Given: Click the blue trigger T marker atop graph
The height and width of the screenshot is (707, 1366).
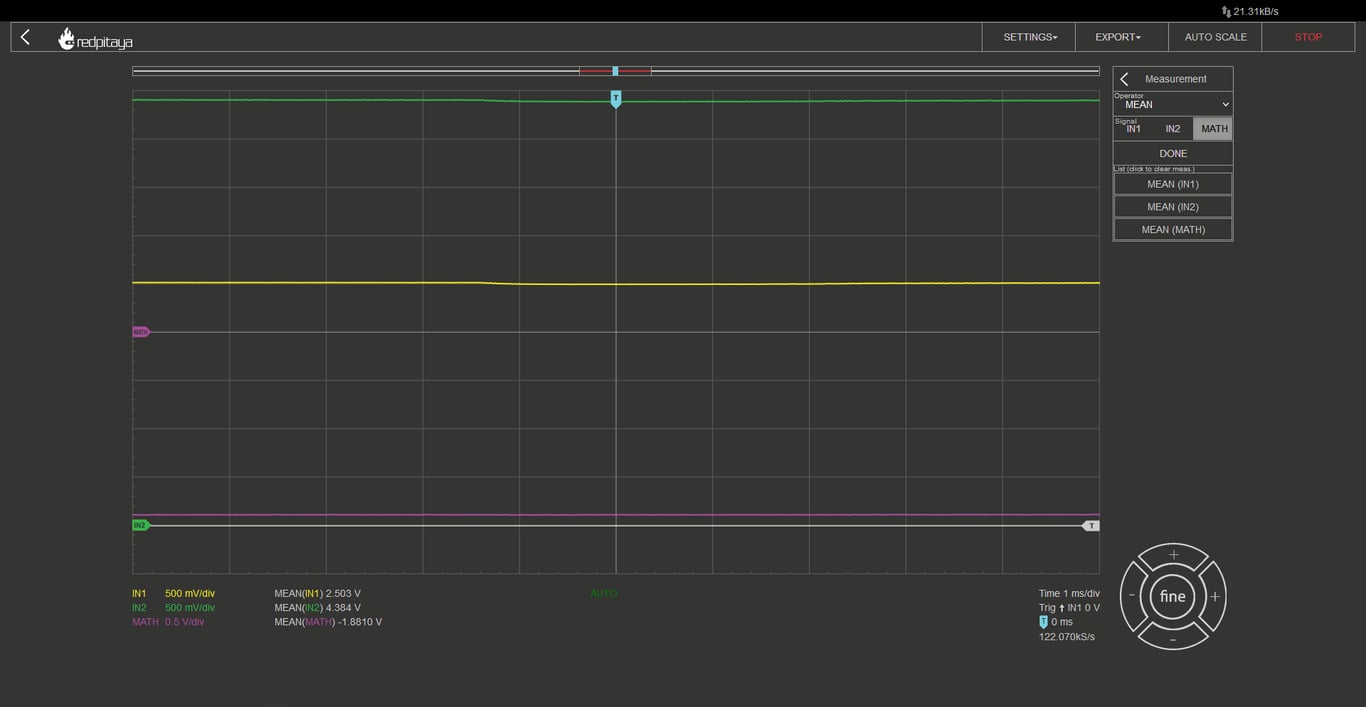Looking at the screenshot, I should pos(616,99).
